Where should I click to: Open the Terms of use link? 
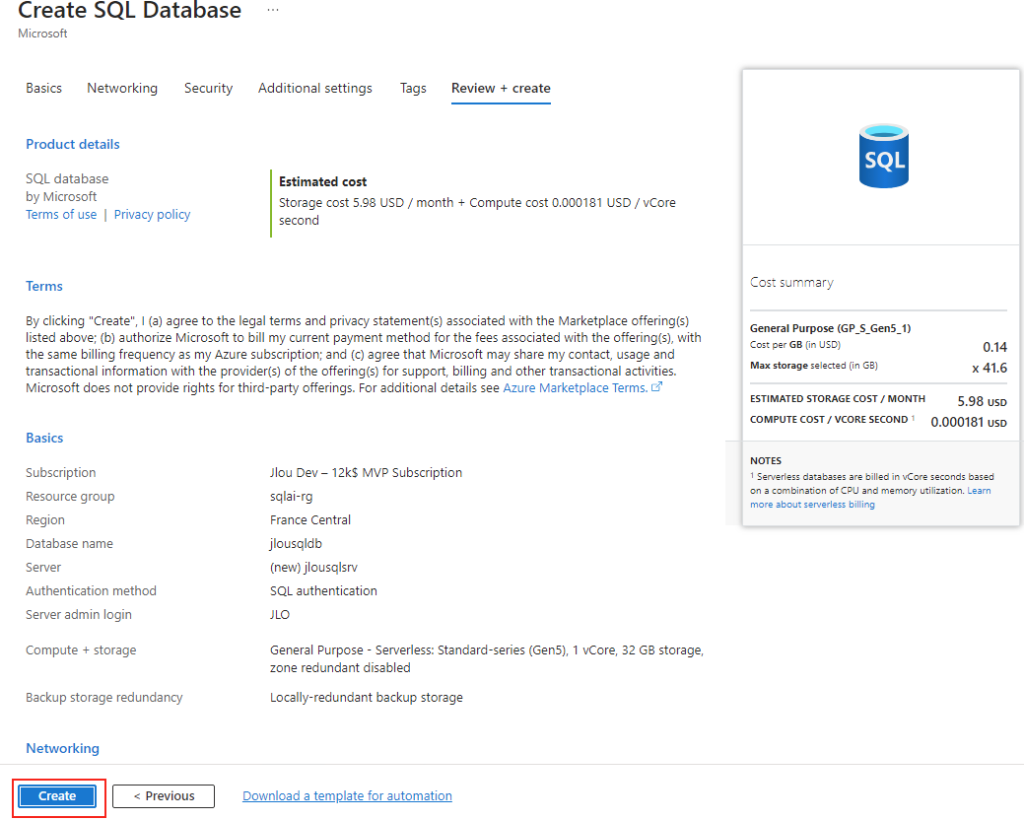[61, 215]
